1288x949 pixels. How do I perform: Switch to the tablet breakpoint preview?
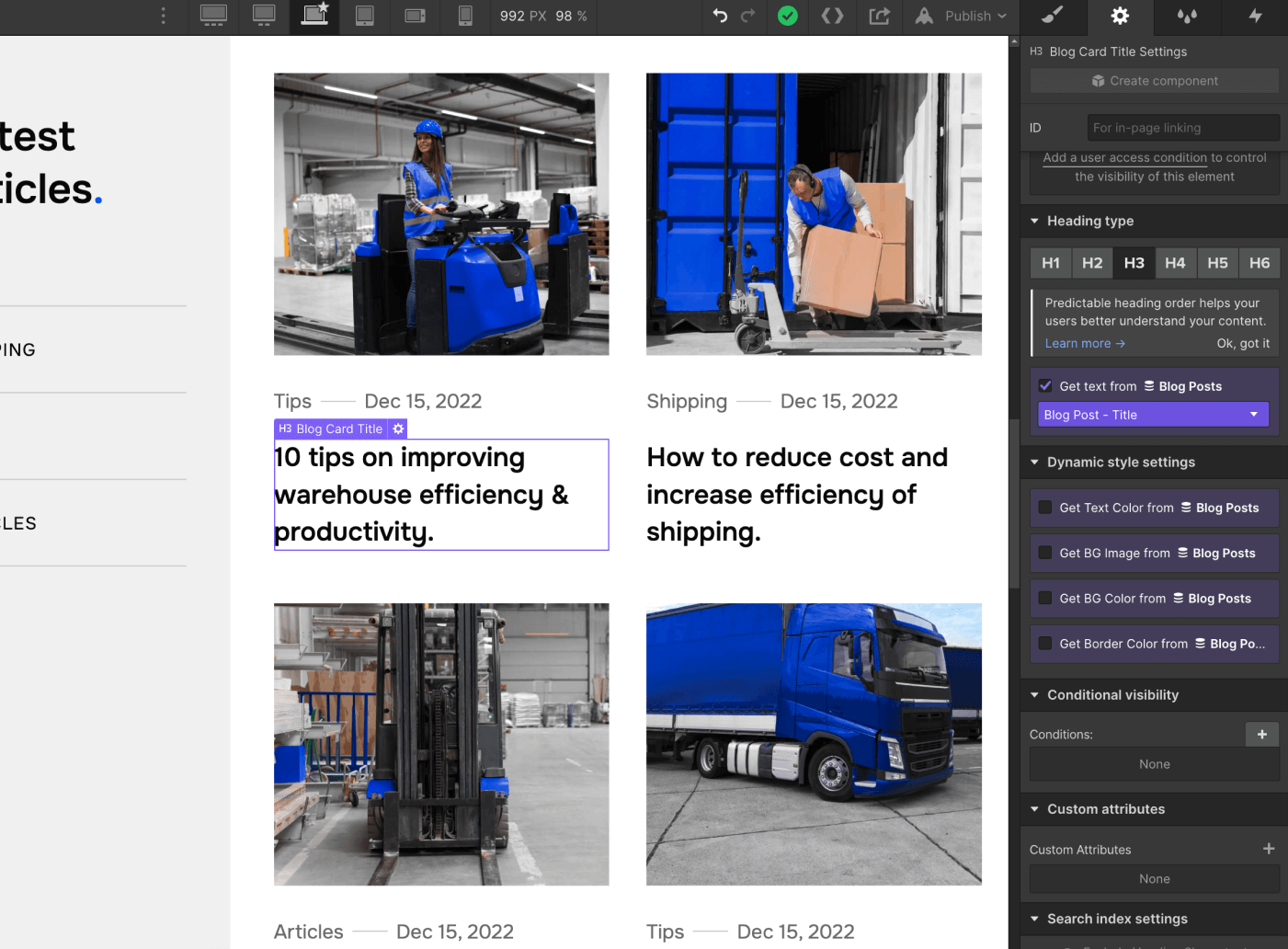coord(365,16)
